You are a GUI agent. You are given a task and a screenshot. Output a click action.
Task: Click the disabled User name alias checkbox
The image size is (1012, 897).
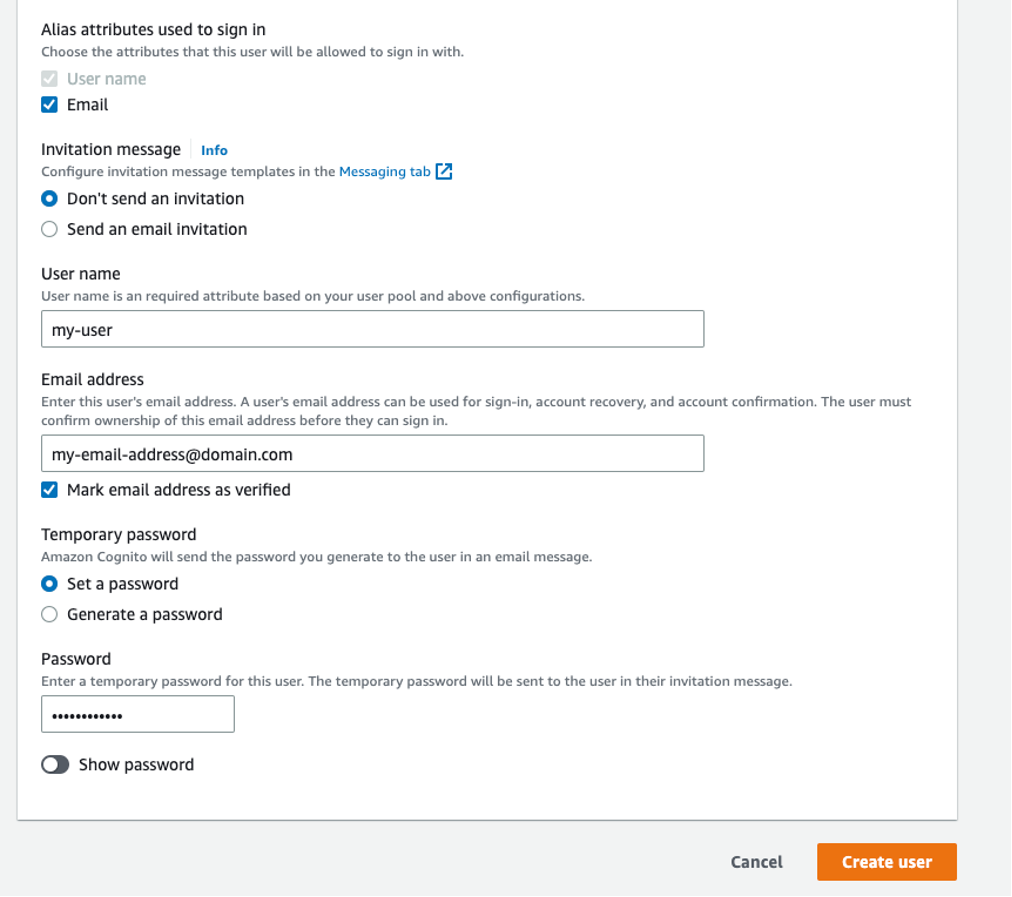[x=49, y=79]
